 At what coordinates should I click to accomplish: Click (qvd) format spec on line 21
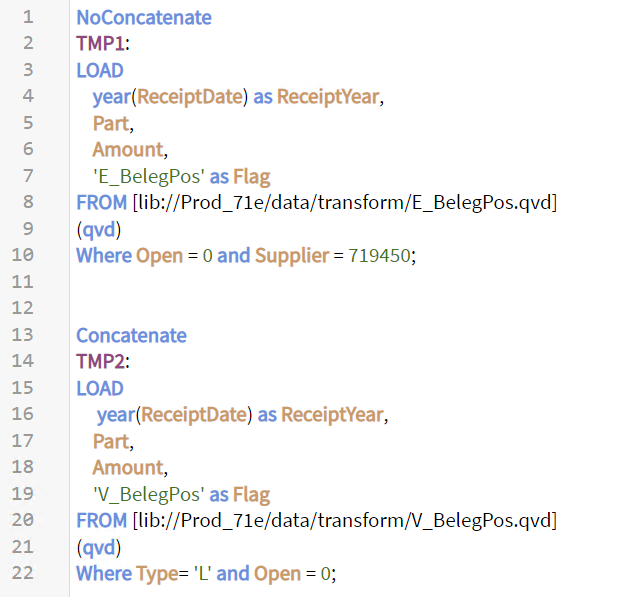pos(99,548)
